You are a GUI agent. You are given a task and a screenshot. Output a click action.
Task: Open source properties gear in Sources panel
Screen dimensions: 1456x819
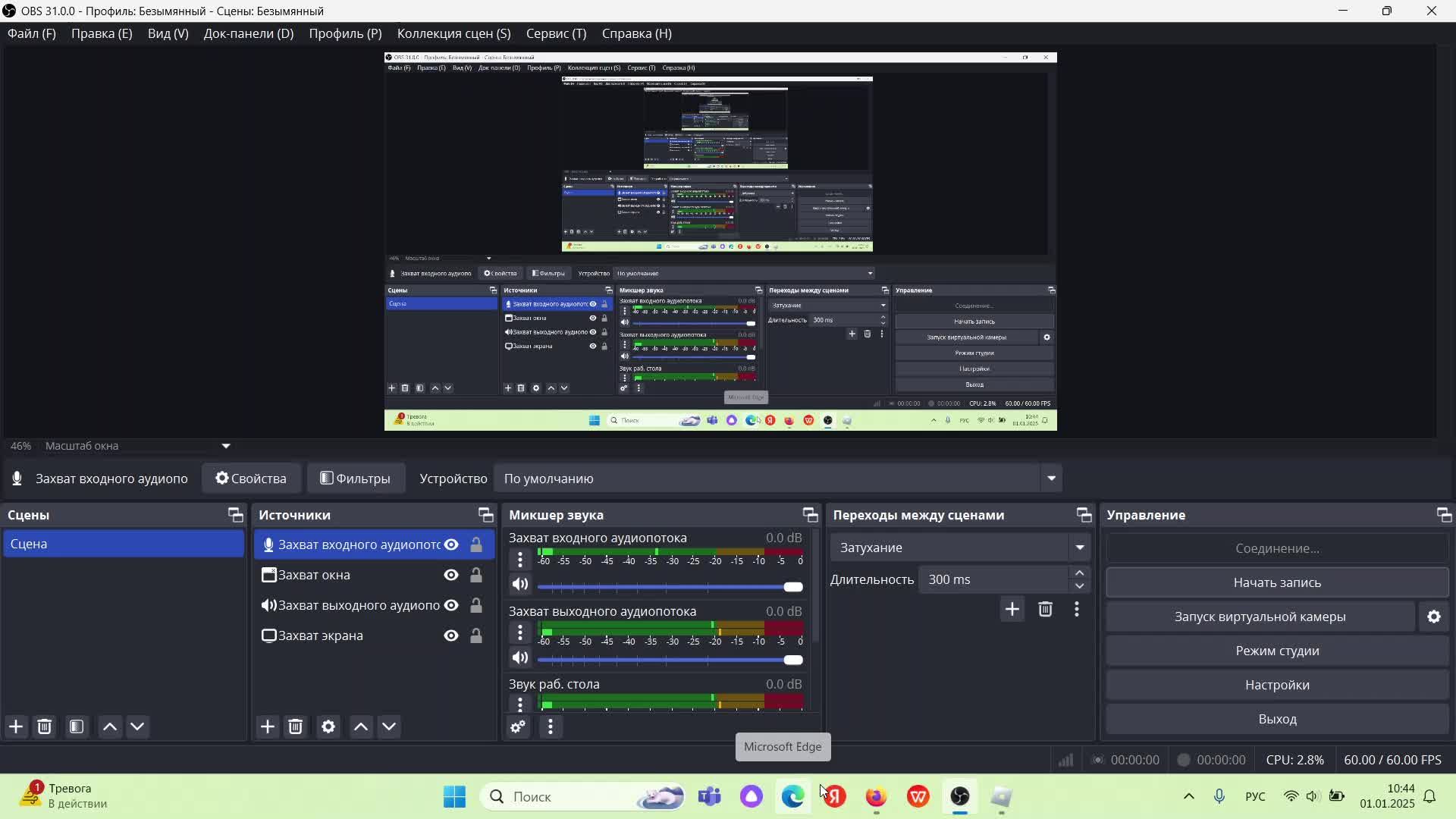point(328,726)
